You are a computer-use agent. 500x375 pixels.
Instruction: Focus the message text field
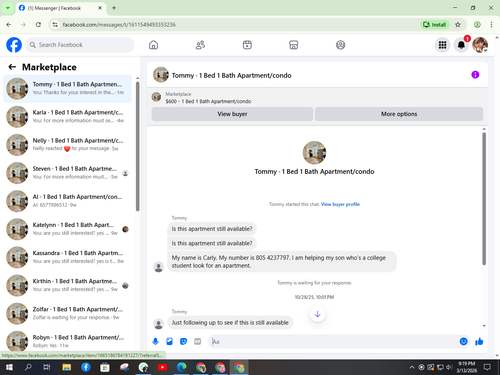(x=333, y=341)
